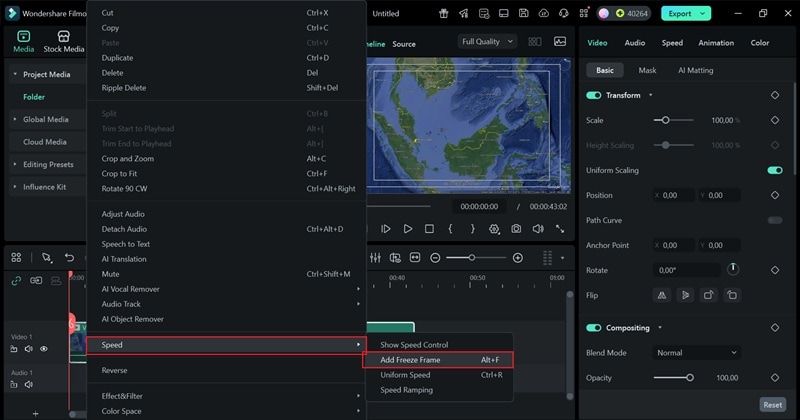Viewport: 800px width, 420px height.
Task: Switch to the Mask sub-tab
Action: coord(647,70)
